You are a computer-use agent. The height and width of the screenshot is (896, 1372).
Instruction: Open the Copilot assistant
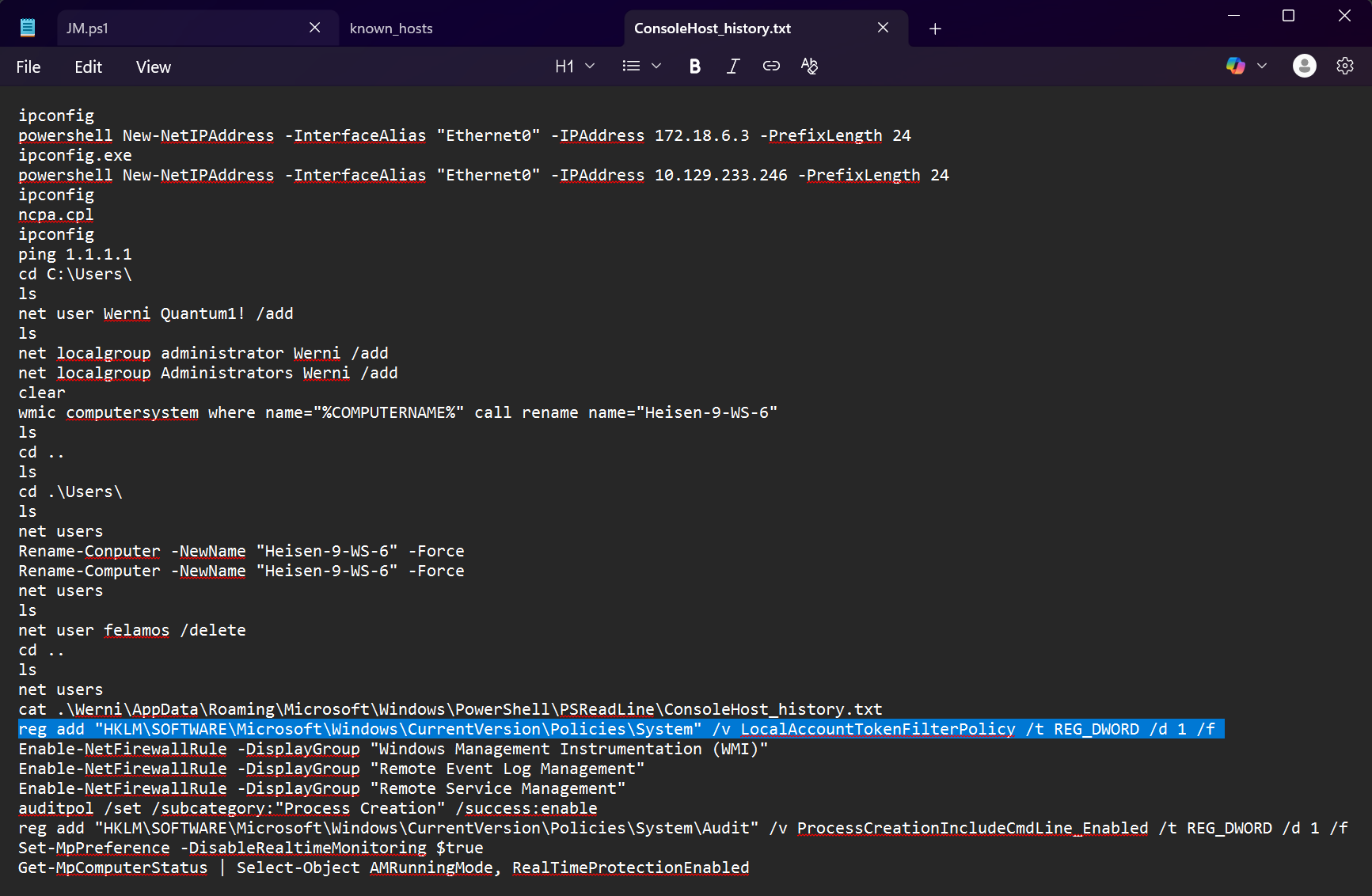pos(1235,66)
